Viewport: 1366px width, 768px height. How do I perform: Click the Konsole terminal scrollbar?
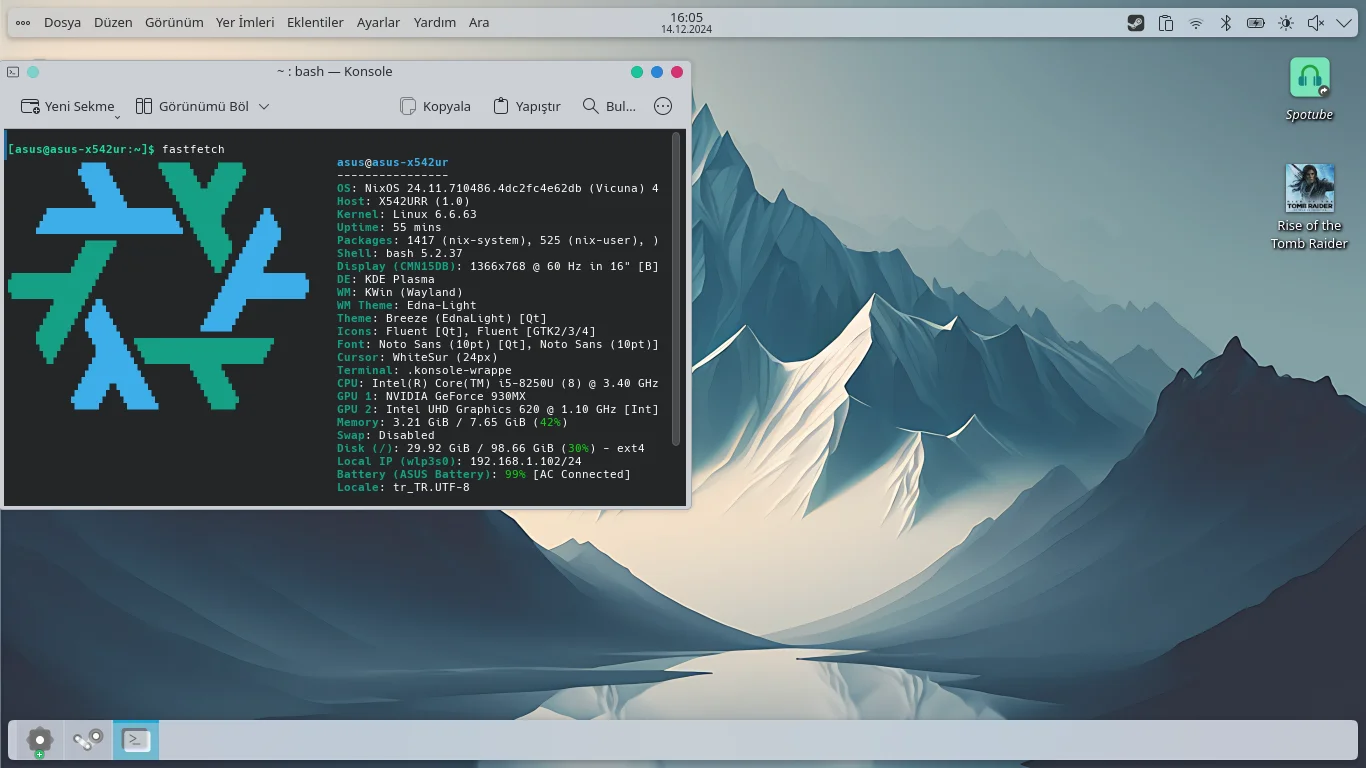676,289
